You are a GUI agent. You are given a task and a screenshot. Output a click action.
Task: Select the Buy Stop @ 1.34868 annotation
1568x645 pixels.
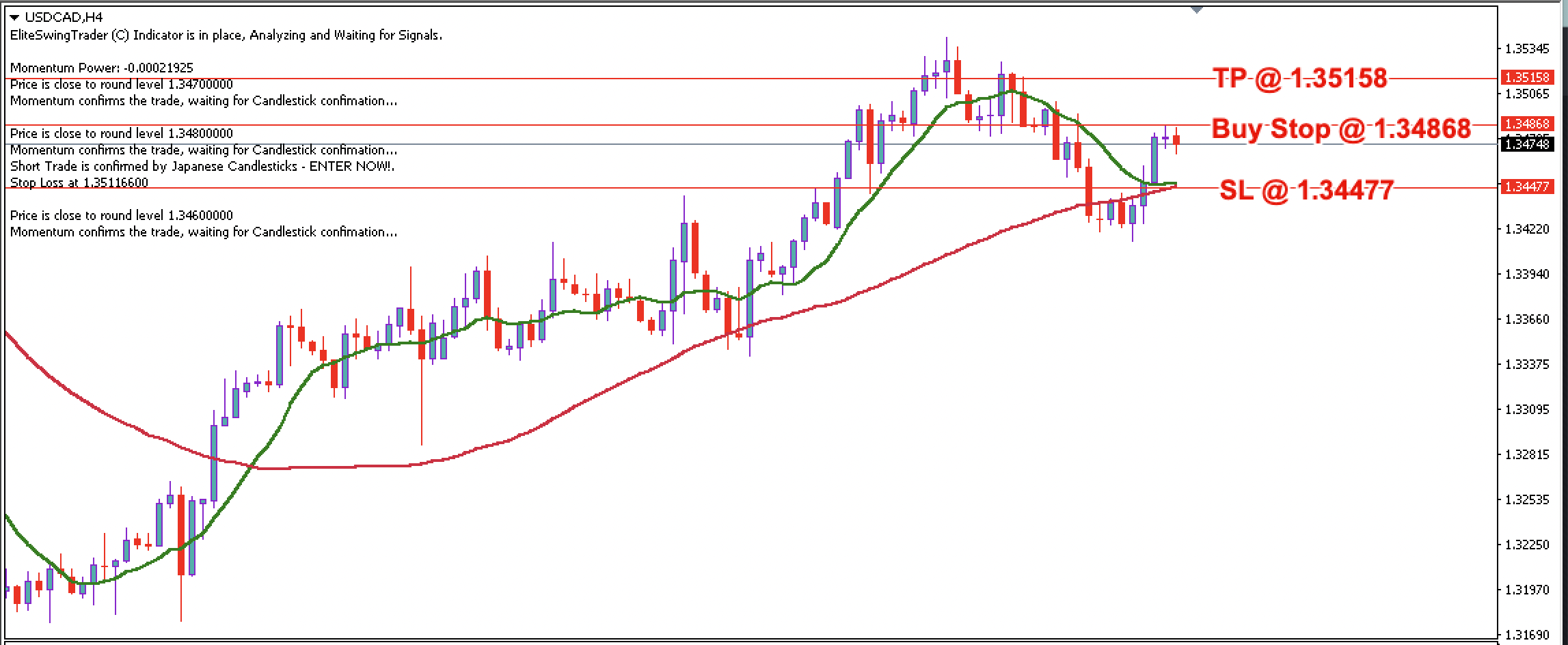(x=1340, y=128)
